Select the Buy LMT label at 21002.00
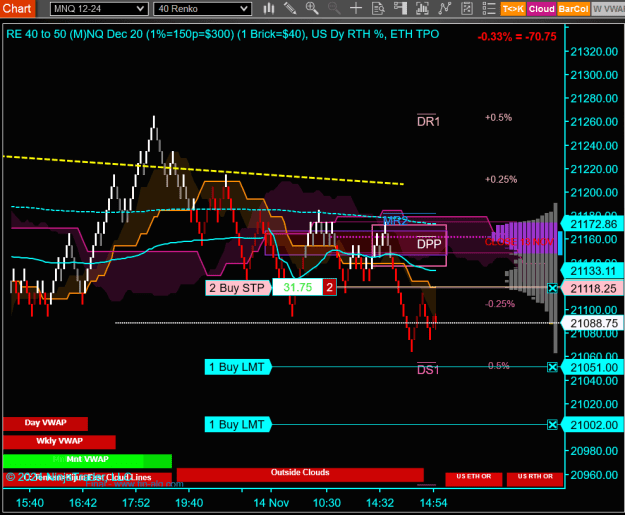 [x=238, y=425]
